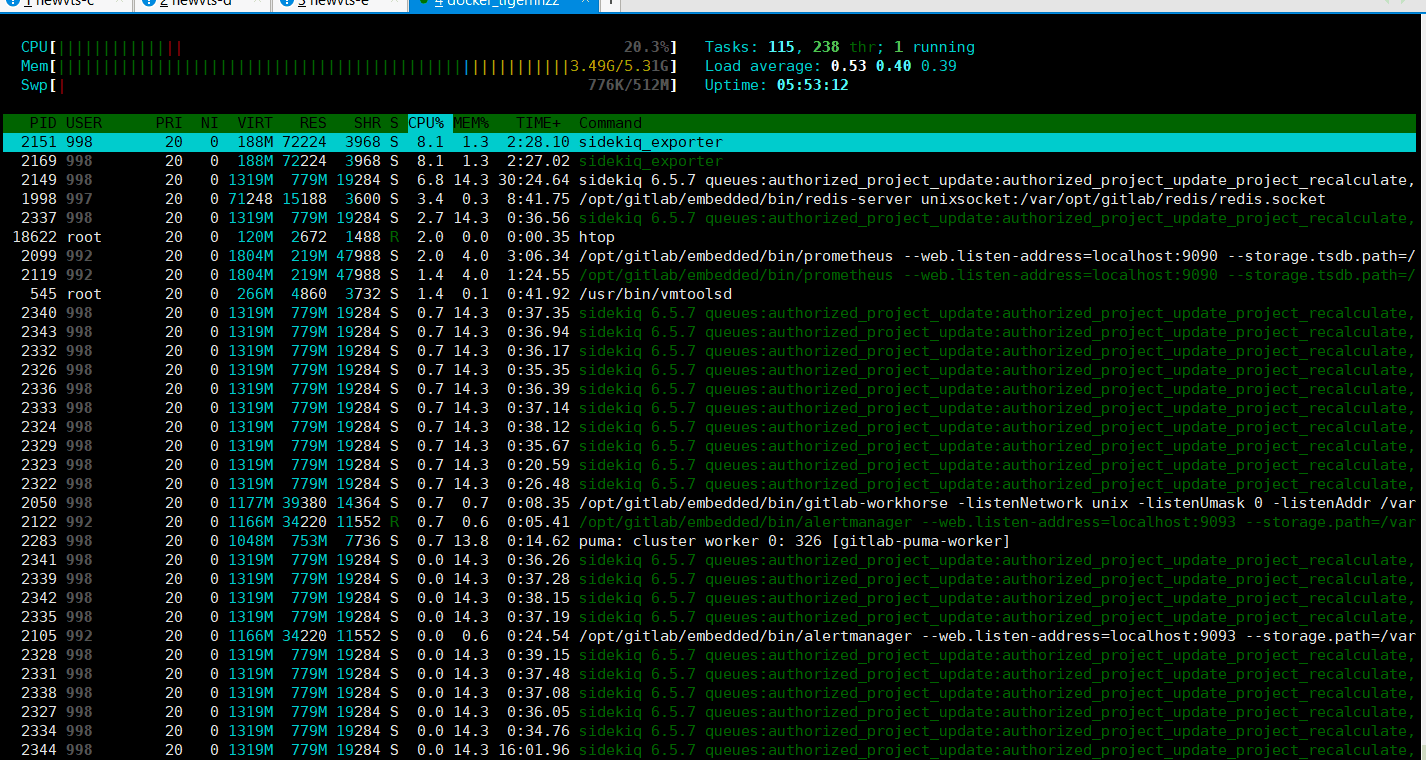Click the PID column header
This screenshot has width=1426, height=760.
point(42,123)
